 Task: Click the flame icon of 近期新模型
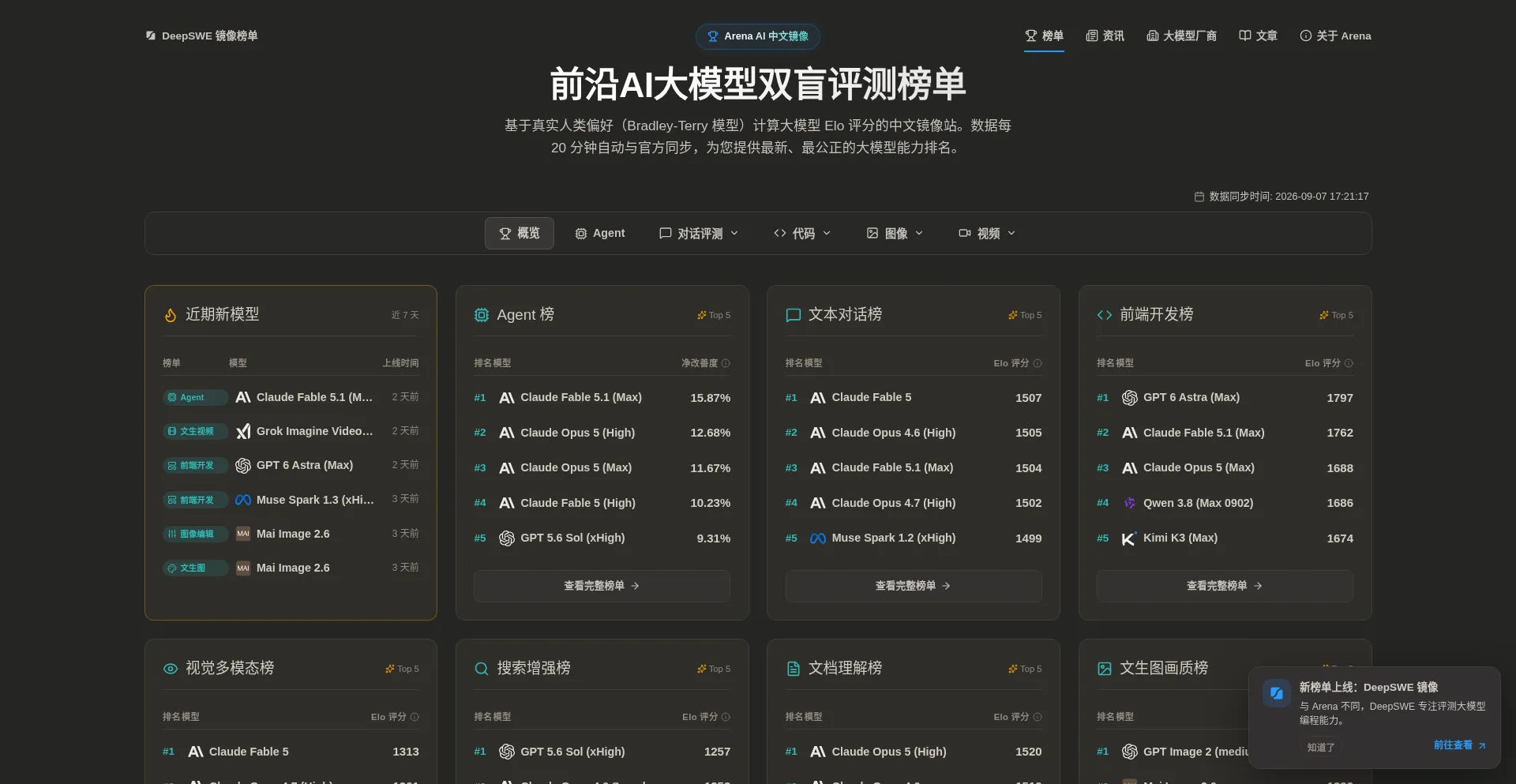click(170, 315)
